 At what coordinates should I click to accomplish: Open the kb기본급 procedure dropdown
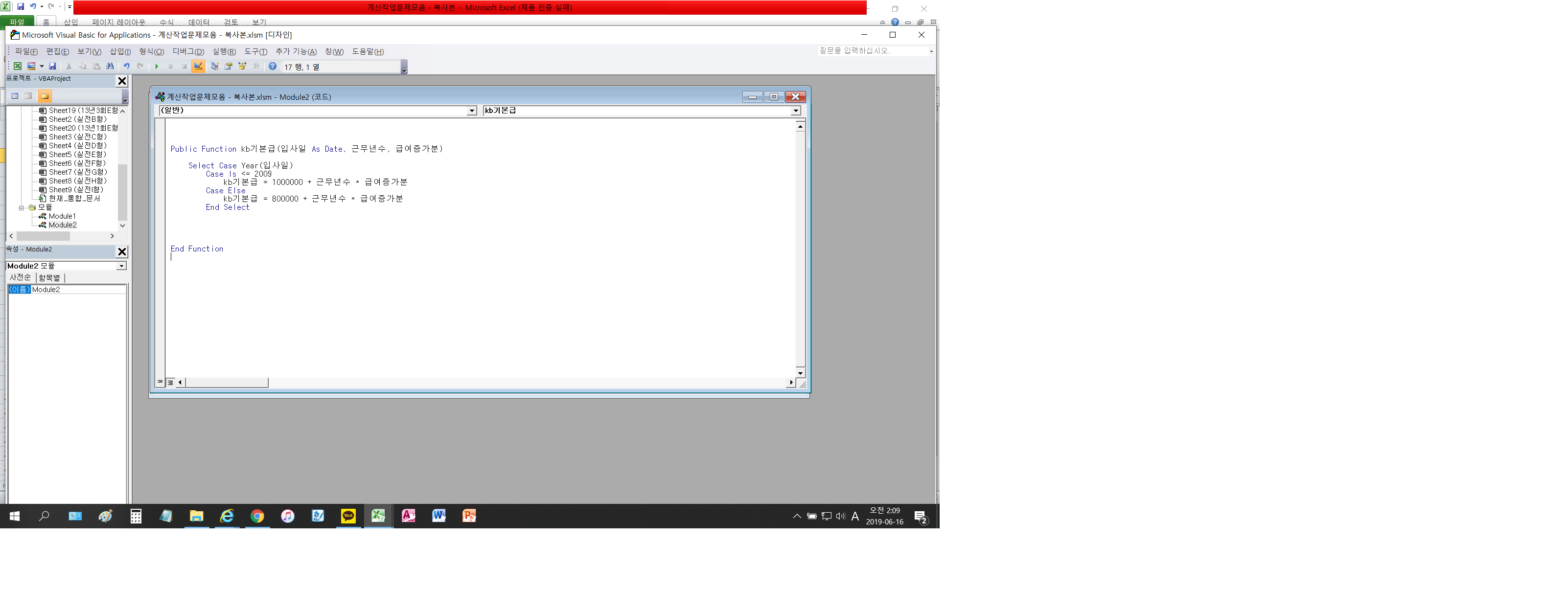point(796,111)
